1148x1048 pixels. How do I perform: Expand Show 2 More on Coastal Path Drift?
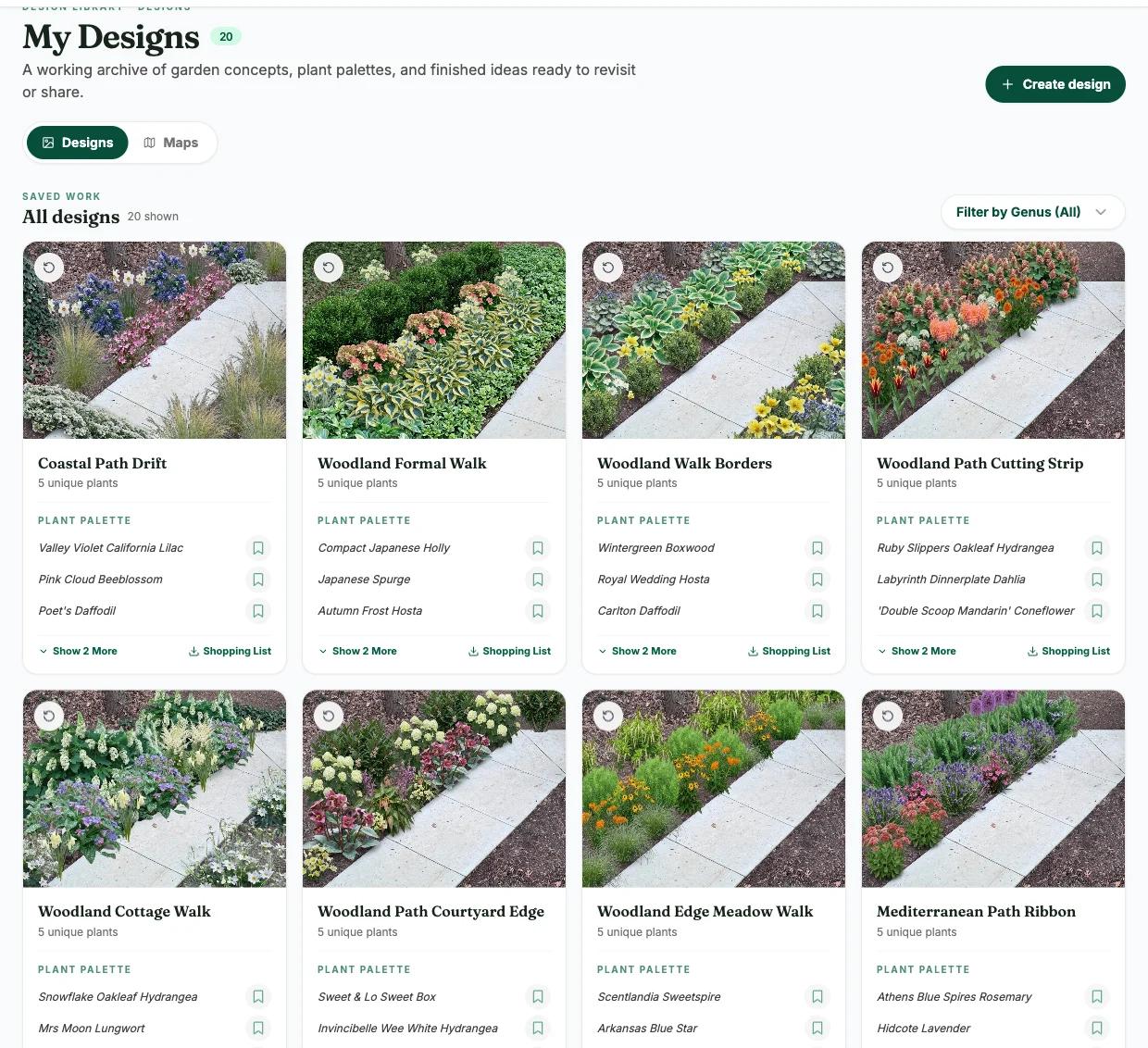pyautogui.click(x=78, y=651)
